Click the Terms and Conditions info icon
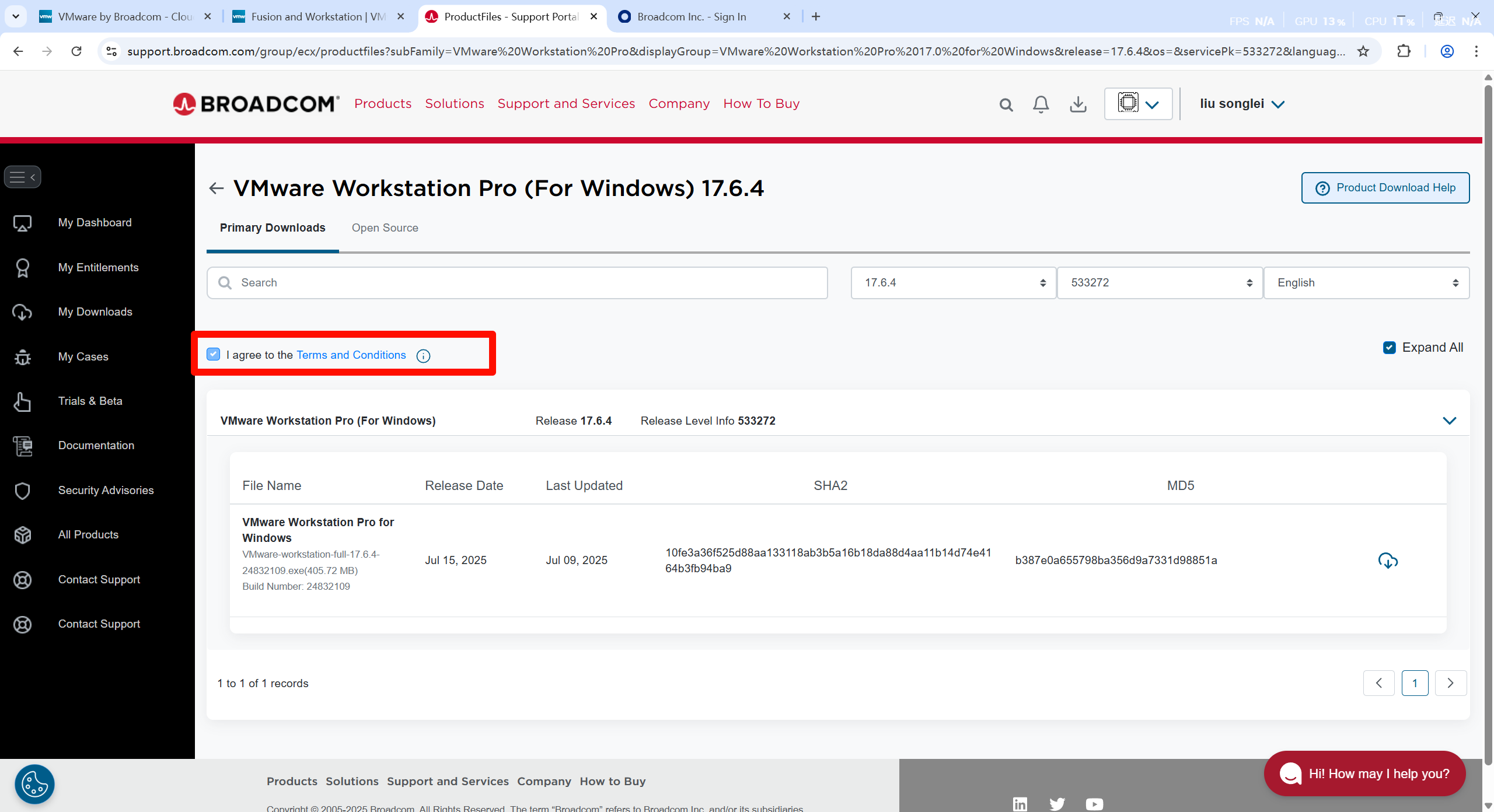The image size is (1494, 812). tap(423, 356)
